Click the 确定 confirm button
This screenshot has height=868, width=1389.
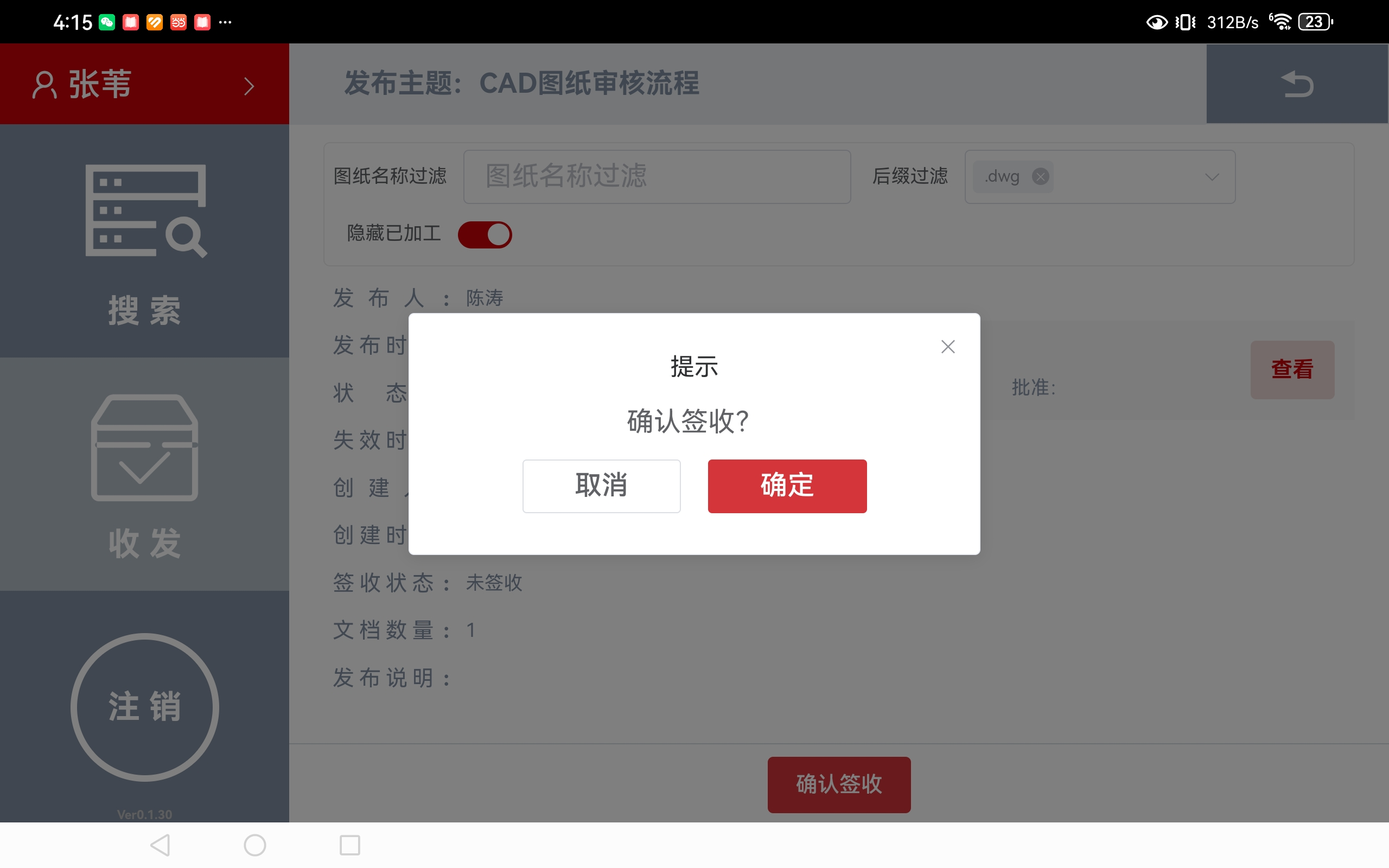787,486
